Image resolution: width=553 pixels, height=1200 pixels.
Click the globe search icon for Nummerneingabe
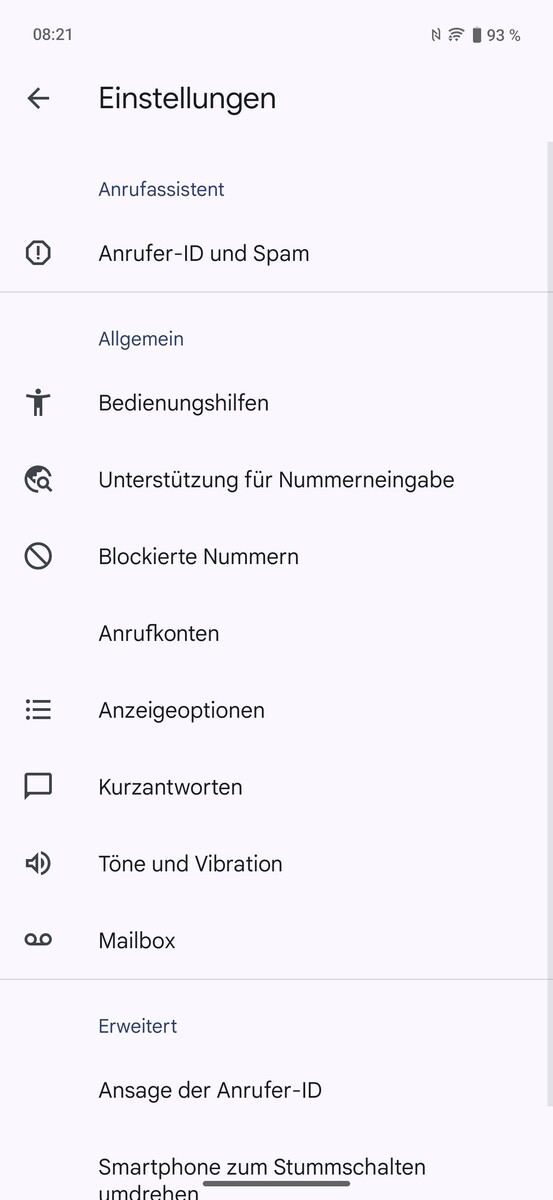point(38,480)
